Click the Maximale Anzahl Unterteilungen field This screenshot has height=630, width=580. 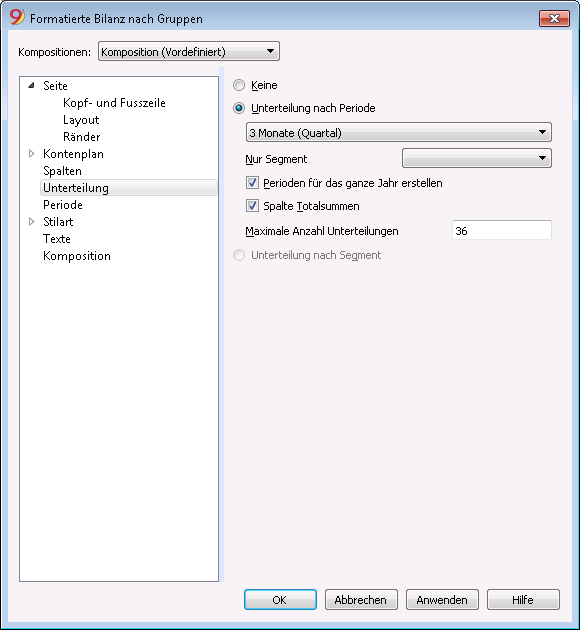pos(502,230)
